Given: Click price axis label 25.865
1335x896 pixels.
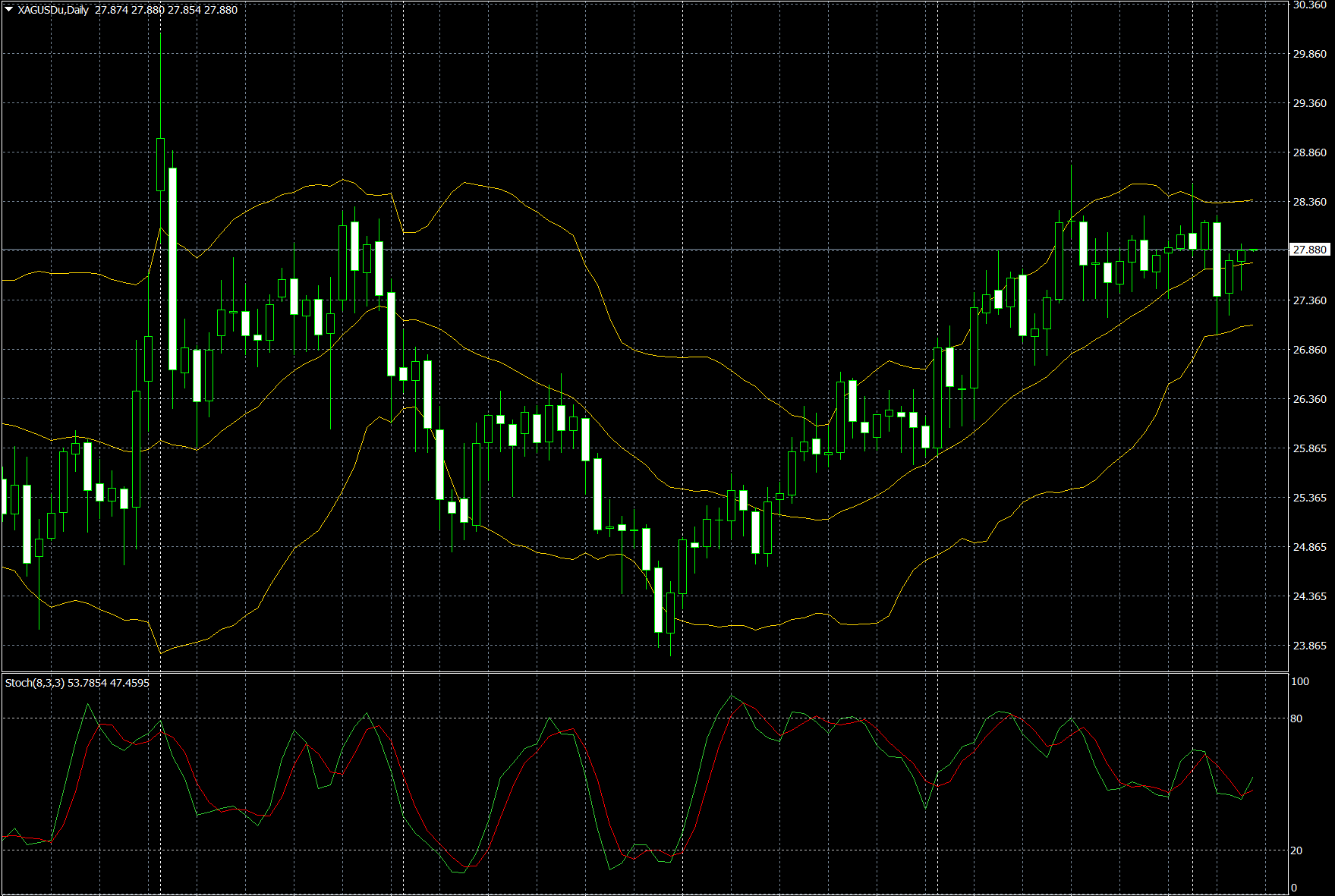Looking at the screenshot, I should (1310, 448).
